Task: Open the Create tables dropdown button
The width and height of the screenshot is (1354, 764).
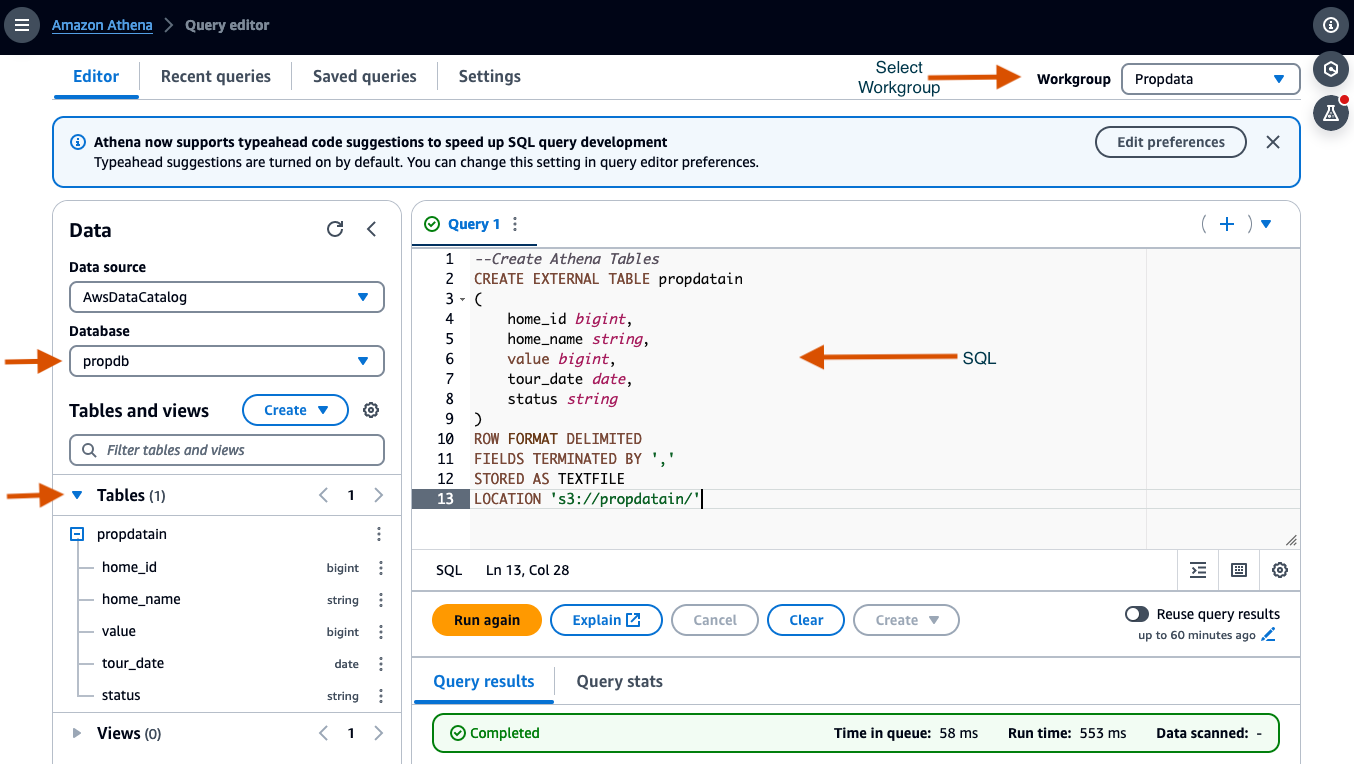Action: coord(295,410)
